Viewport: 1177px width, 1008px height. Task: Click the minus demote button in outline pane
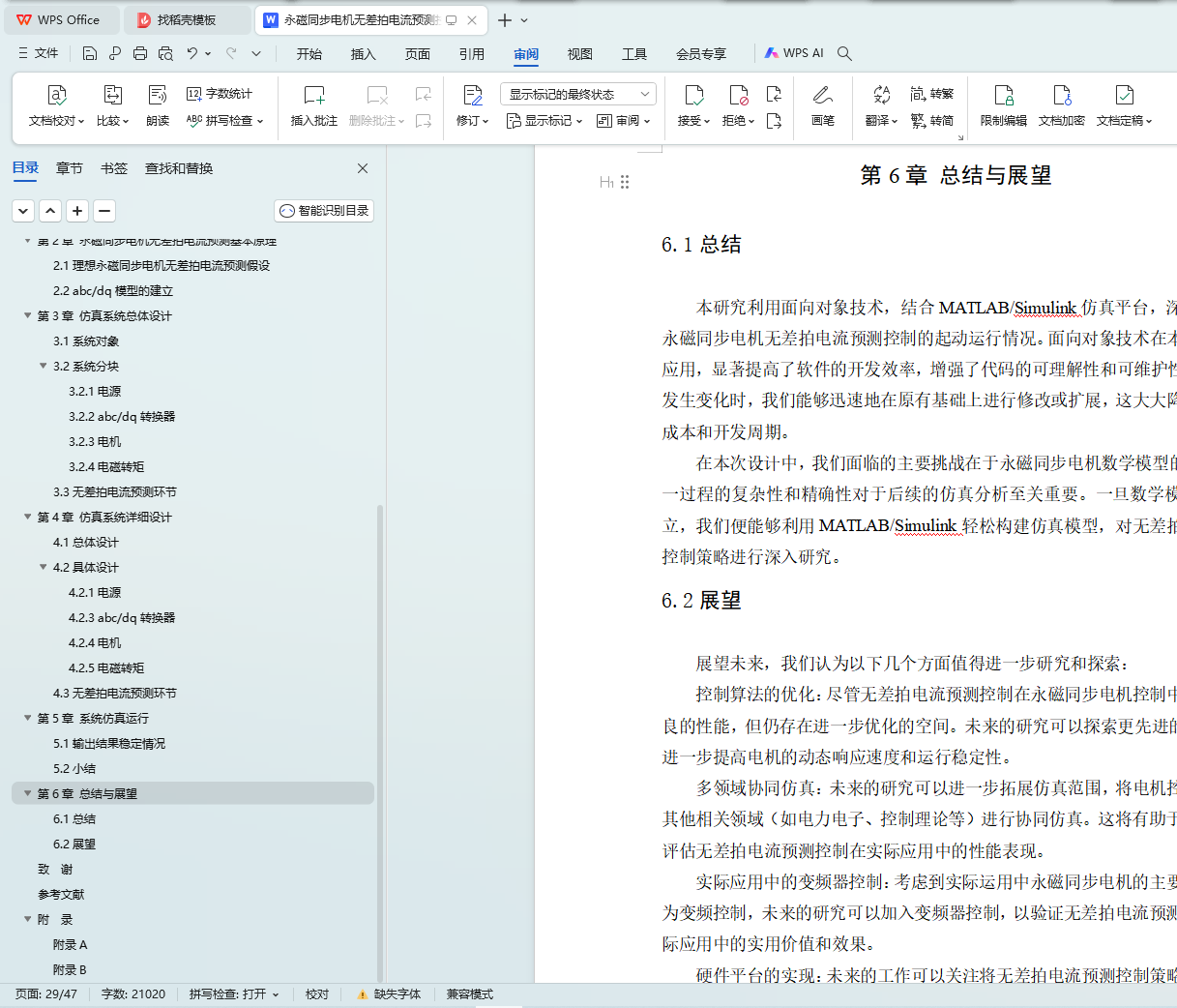104,210
